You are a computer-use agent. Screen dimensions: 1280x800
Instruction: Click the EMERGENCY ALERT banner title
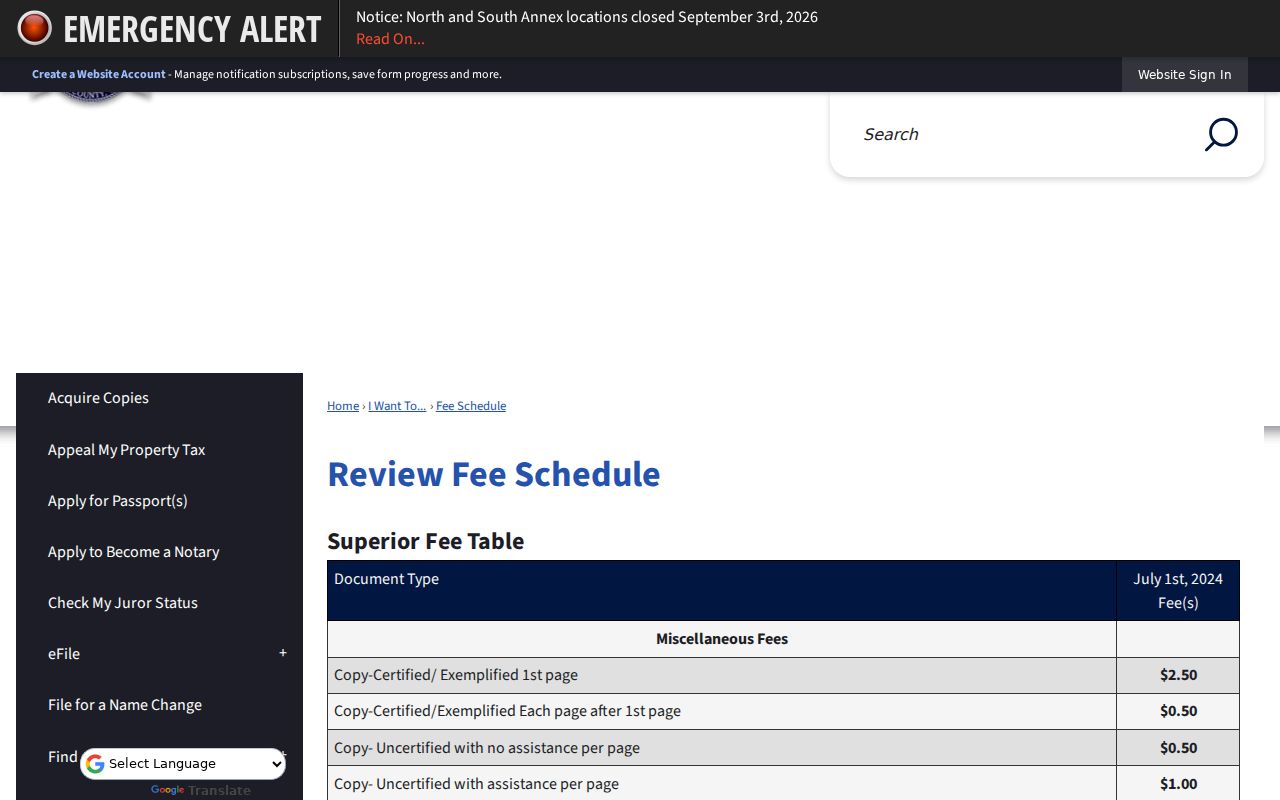click(192, 29)
